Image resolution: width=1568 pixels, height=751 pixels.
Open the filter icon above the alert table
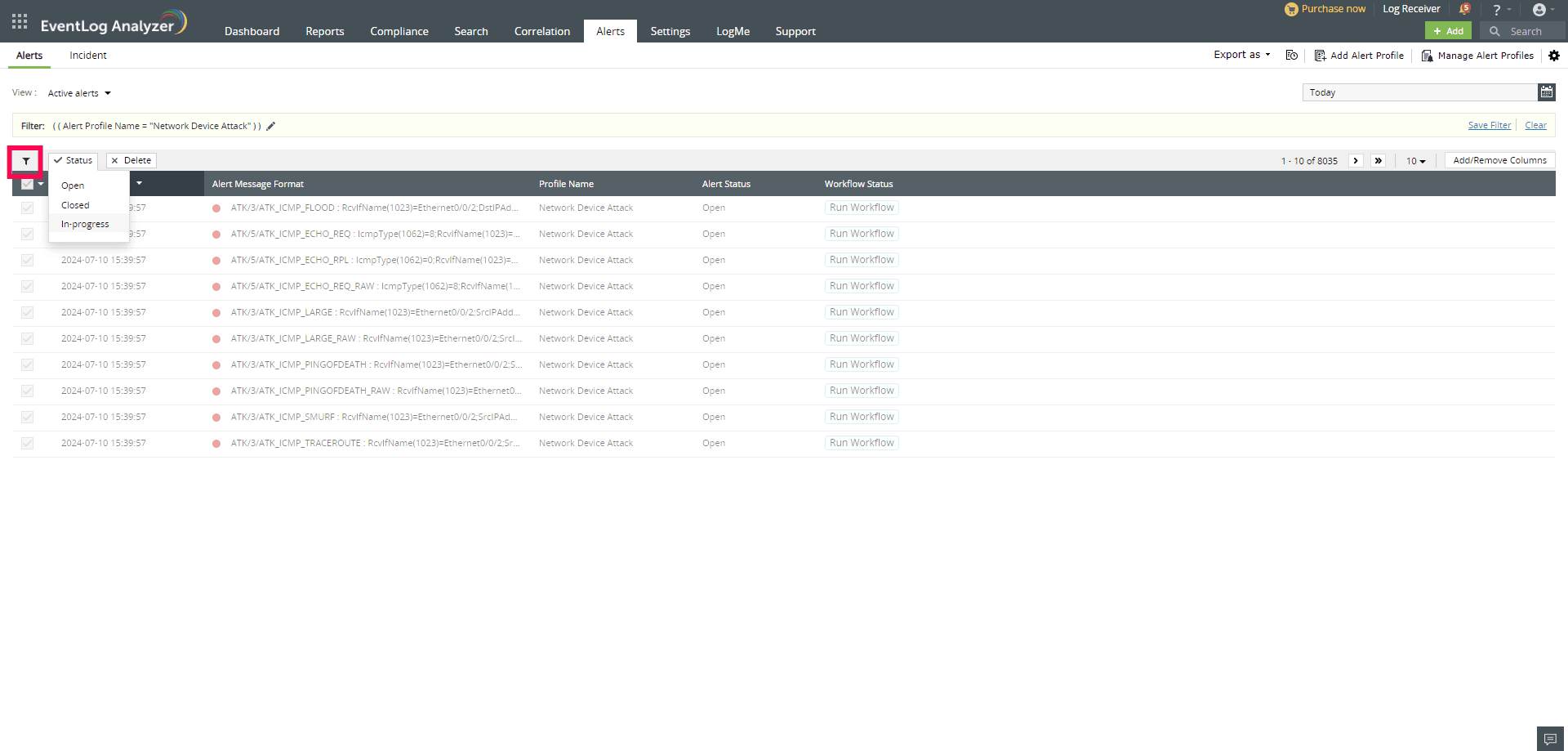pos(25,161)
